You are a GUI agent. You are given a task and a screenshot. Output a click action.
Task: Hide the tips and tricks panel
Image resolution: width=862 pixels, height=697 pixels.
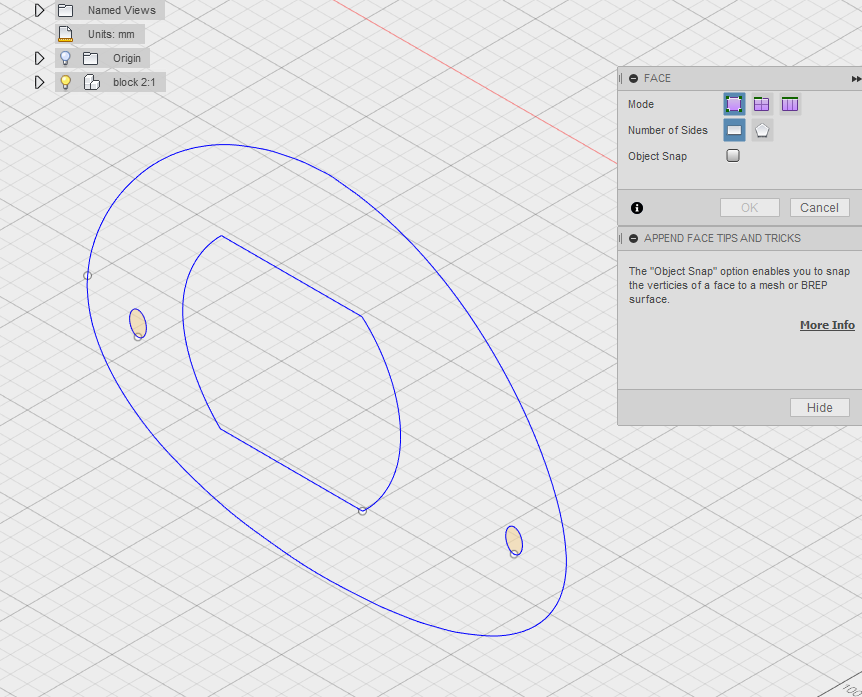pyautogui.click(x=819, y=408)
